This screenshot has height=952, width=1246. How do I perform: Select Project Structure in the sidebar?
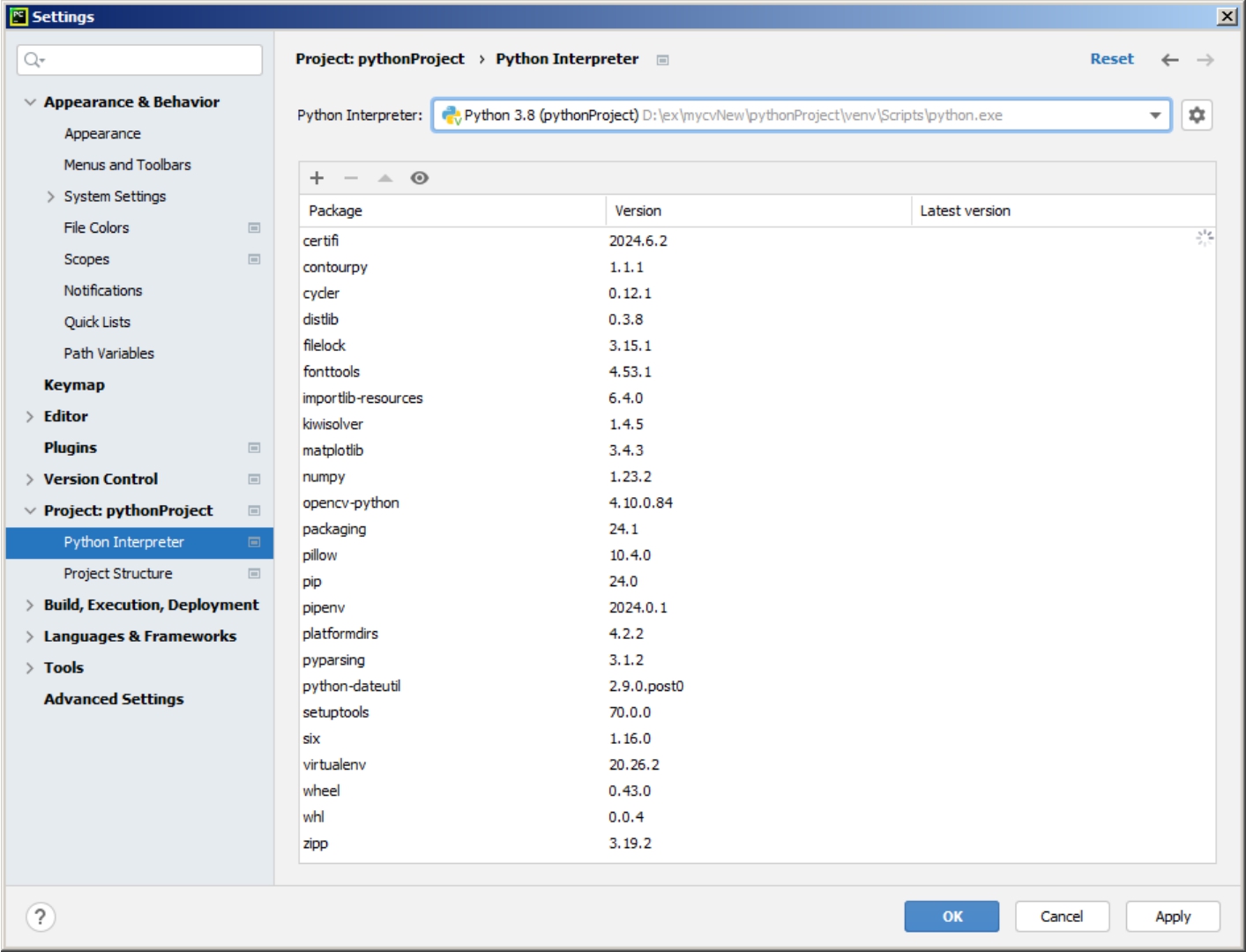coord(118,574)
